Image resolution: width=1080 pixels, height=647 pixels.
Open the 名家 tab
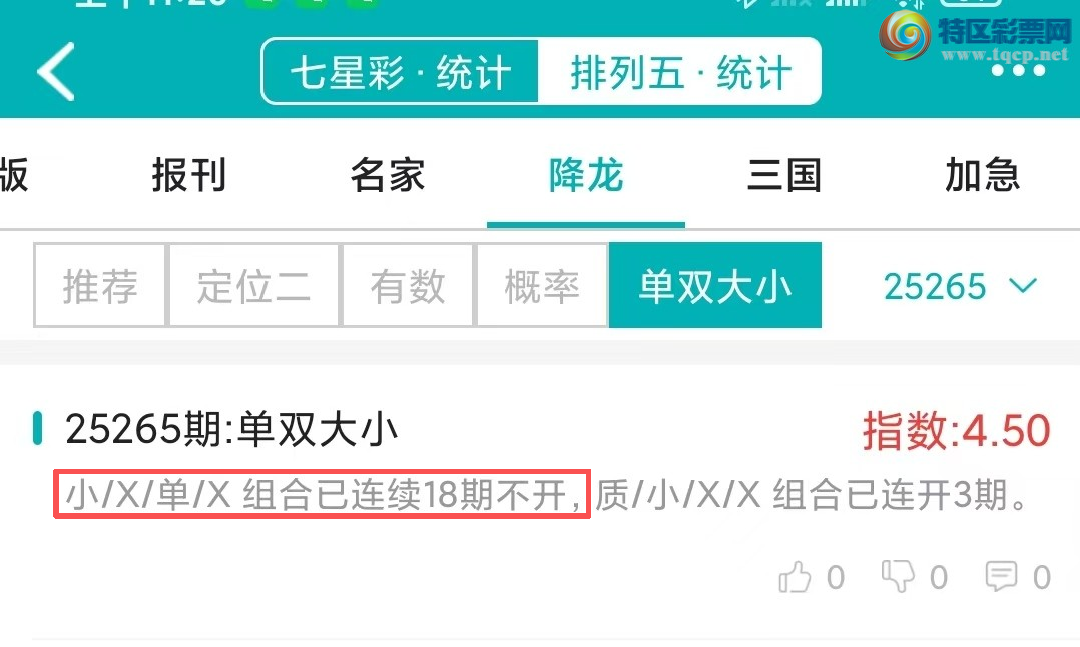pos(387,175)
